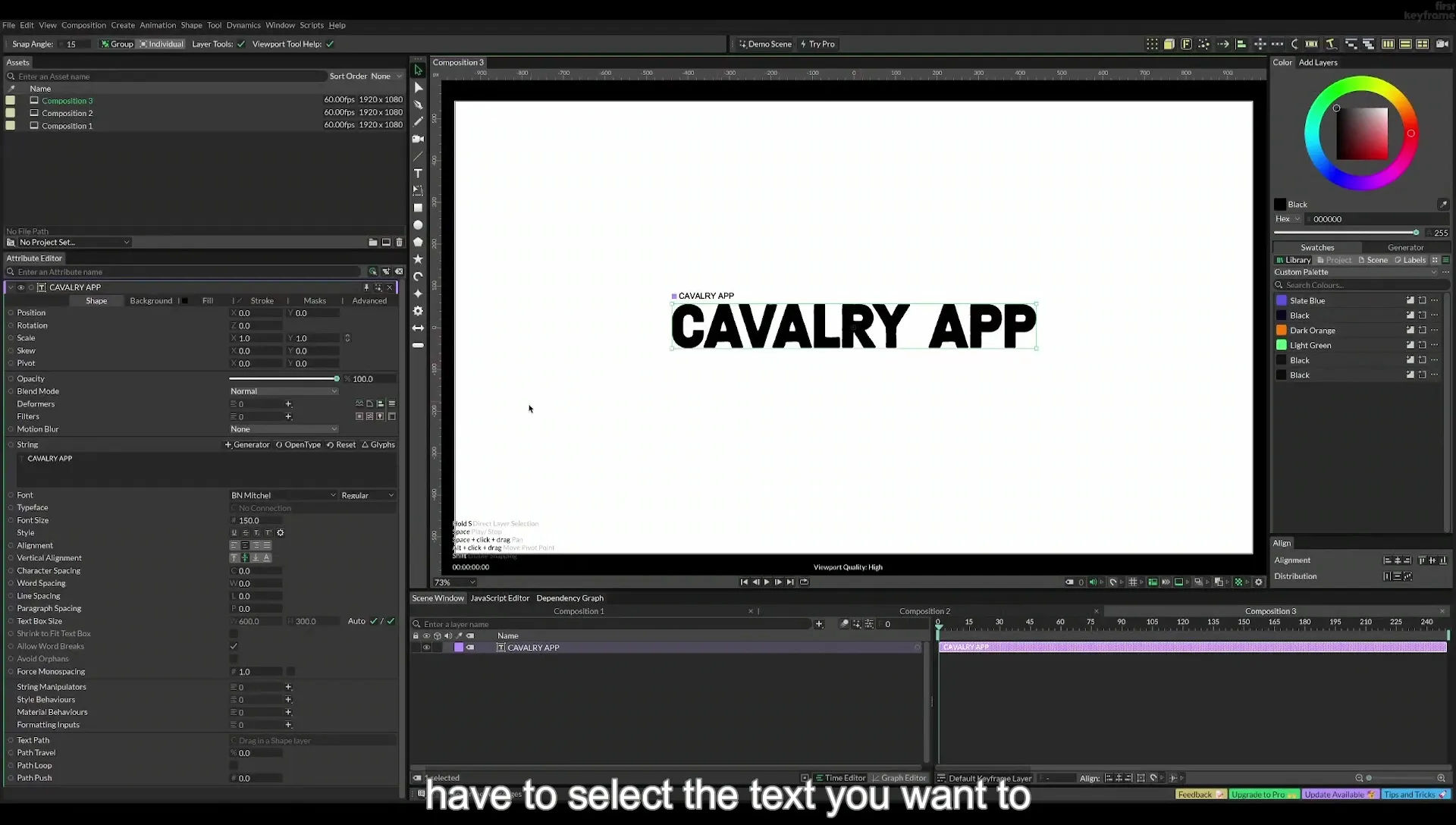This screenshot has height=825, width=1456.
Task: Toggle Allow Word Breaks checkbox
Action: pos(234,647)
